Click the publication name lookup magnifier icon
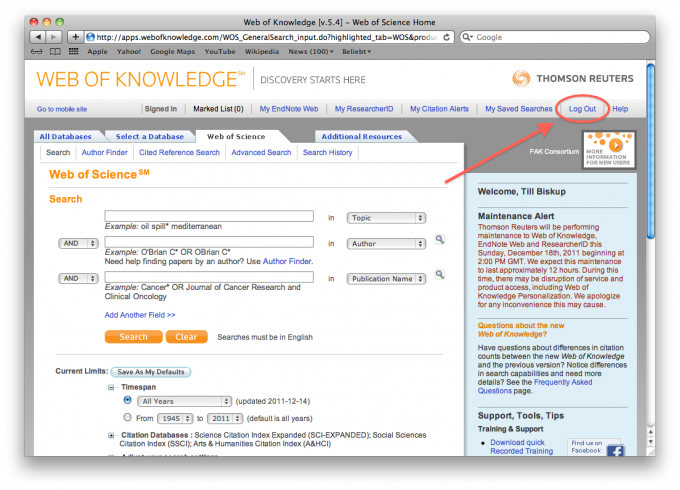The height and width of the screenshot is (490, 680). point(439,274)
